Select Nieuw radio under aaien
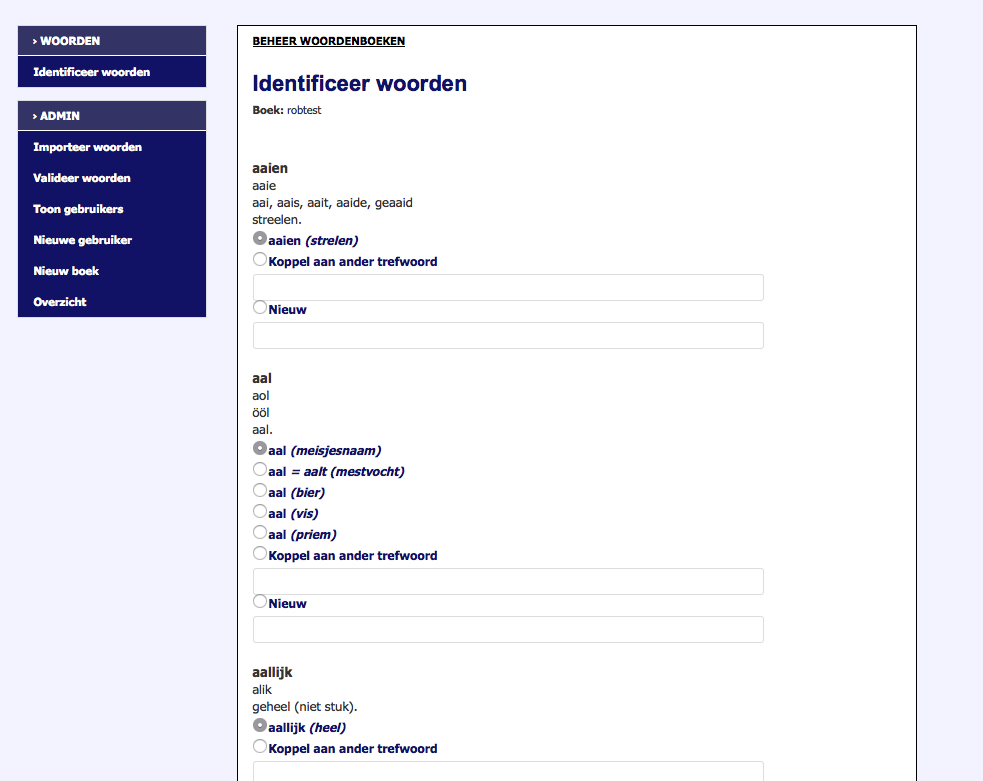The height and width of the screenshot is (781, 983). pos(260,308)
